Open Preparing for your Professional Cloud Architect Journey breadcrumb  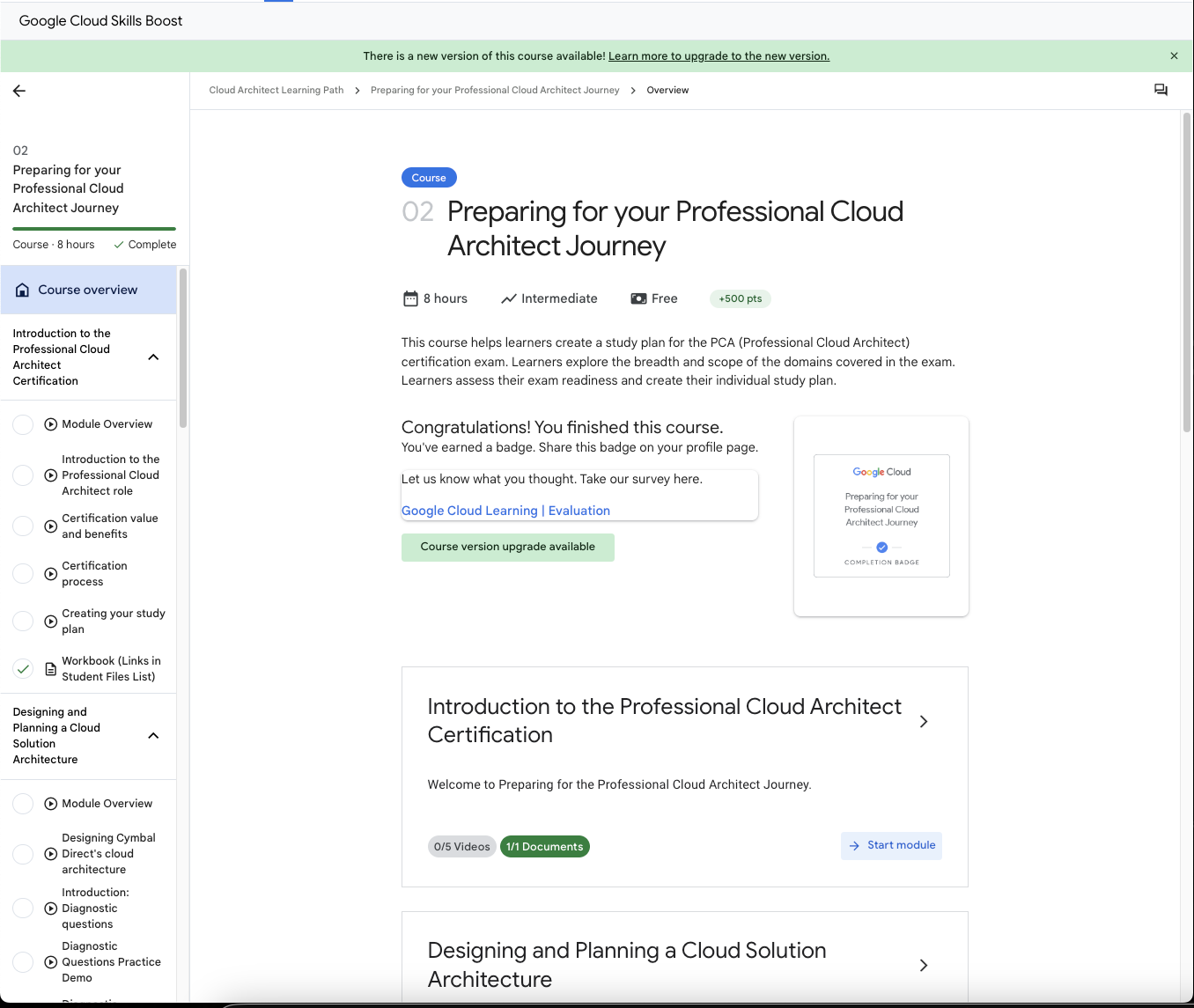[495, 90]
